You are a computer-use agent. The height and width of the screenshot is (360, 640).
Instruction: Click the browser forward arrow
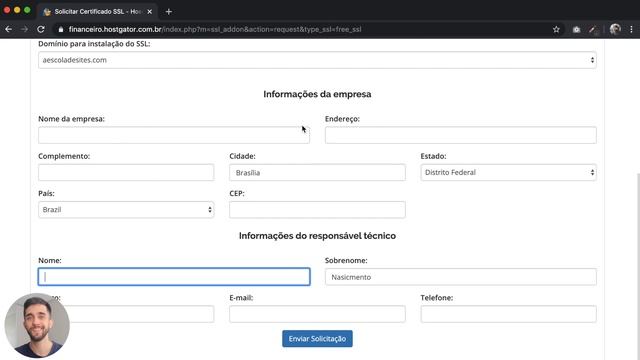[24, 29]
